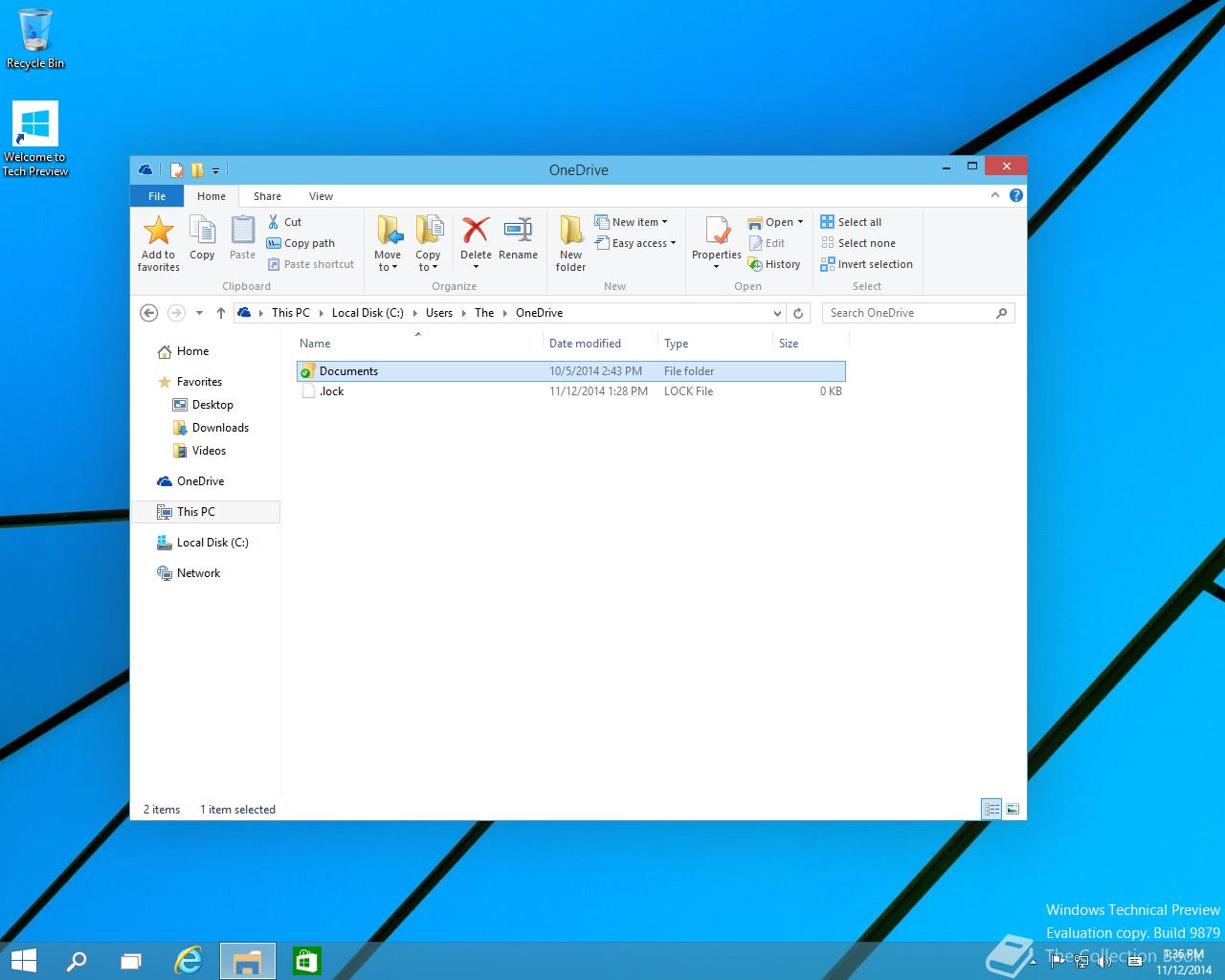Click the Forward navigation arrow
1225x980 pixels.
[x=176, y=313]
